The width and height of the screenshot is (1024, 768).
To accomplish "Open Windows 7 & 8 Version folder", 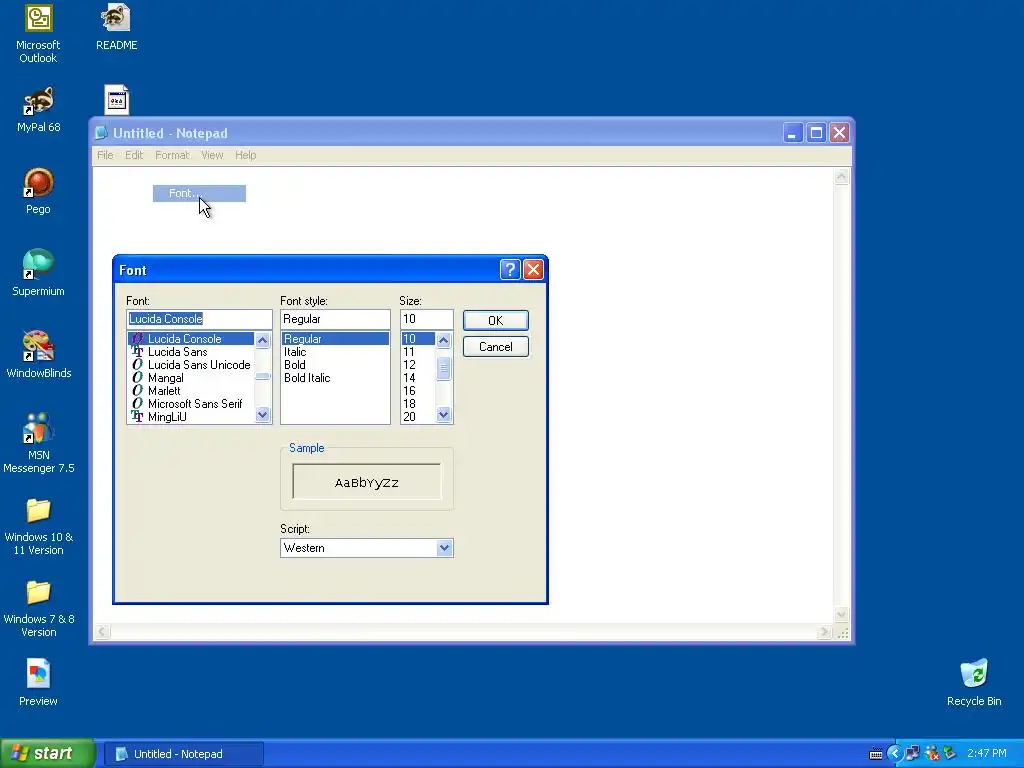I will pos(38,609).
